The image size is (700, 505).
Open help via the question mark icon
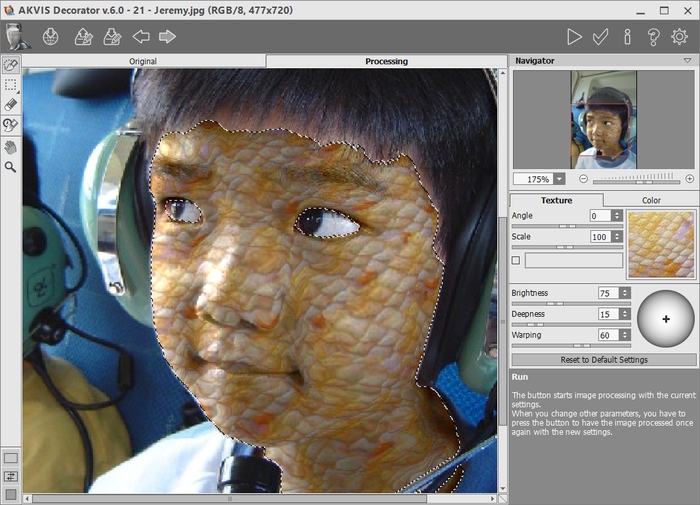click(x=653, y=37)
